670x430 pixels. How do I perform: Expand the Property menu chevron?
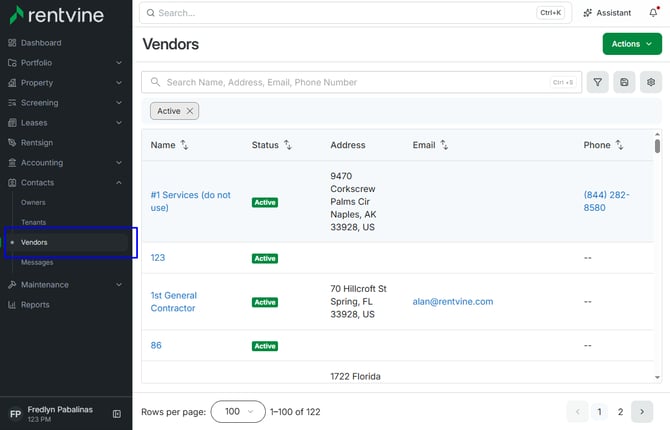coord(119,83)
